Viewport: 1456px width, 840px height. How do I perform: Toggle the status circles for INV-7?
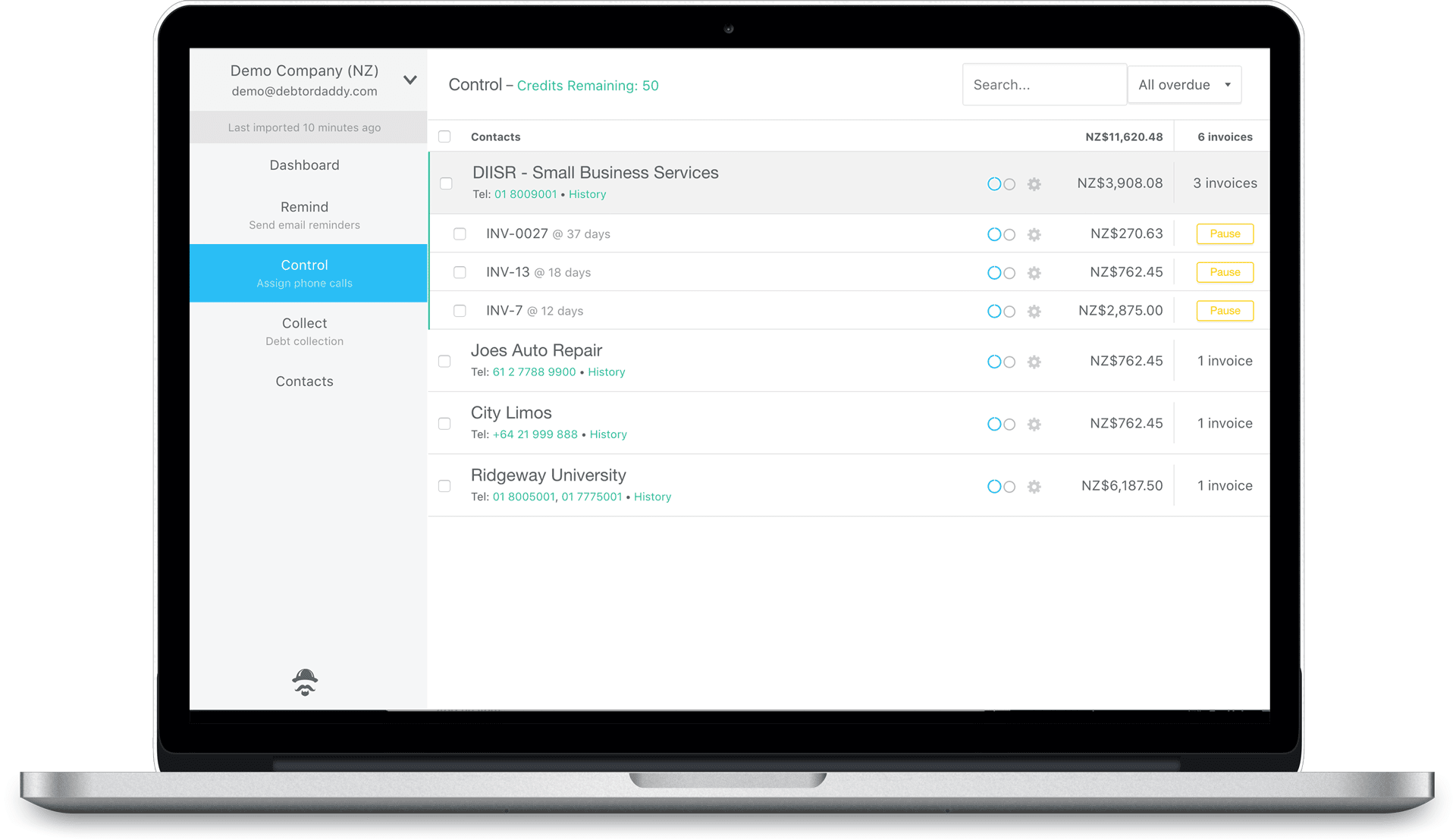coord(1001,312)
